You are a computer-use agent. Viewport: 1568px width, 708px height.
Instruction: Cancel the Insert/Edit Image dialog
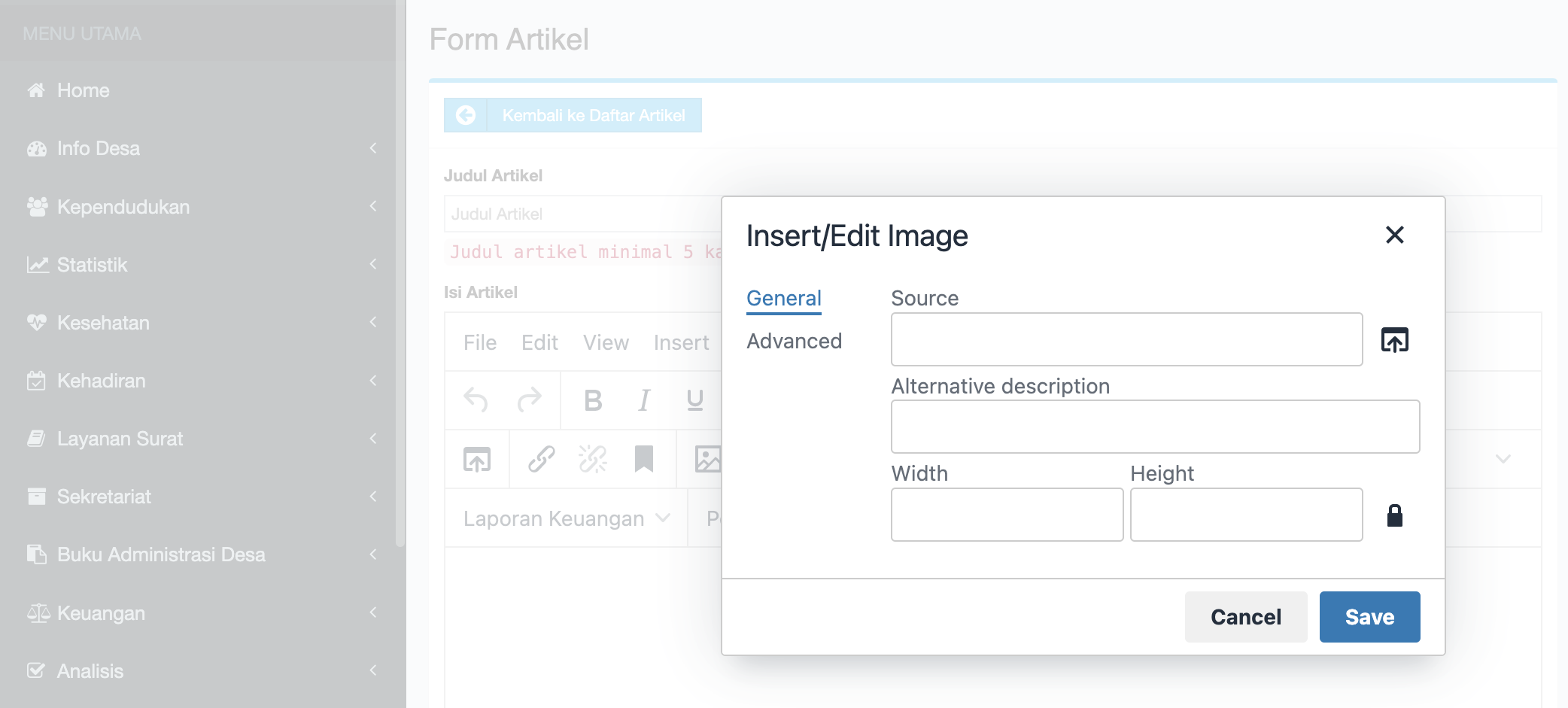click(x=1245, y=616)
